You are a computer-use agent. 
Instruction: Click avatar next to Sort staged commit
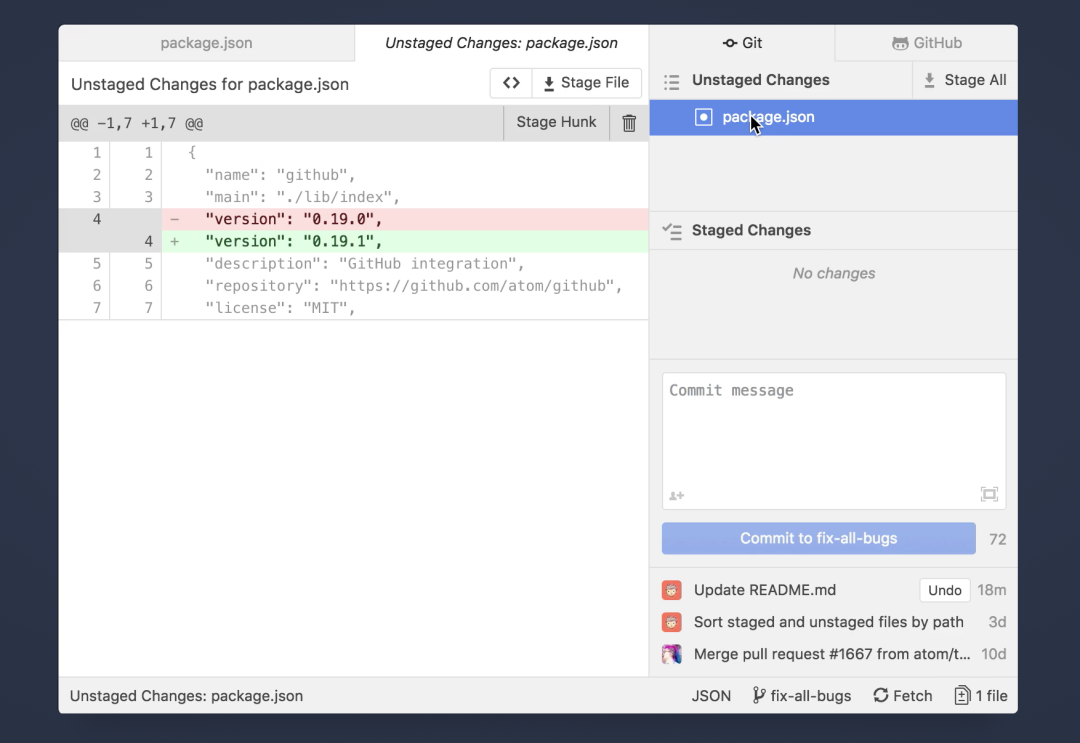click(x=672, y=622)
